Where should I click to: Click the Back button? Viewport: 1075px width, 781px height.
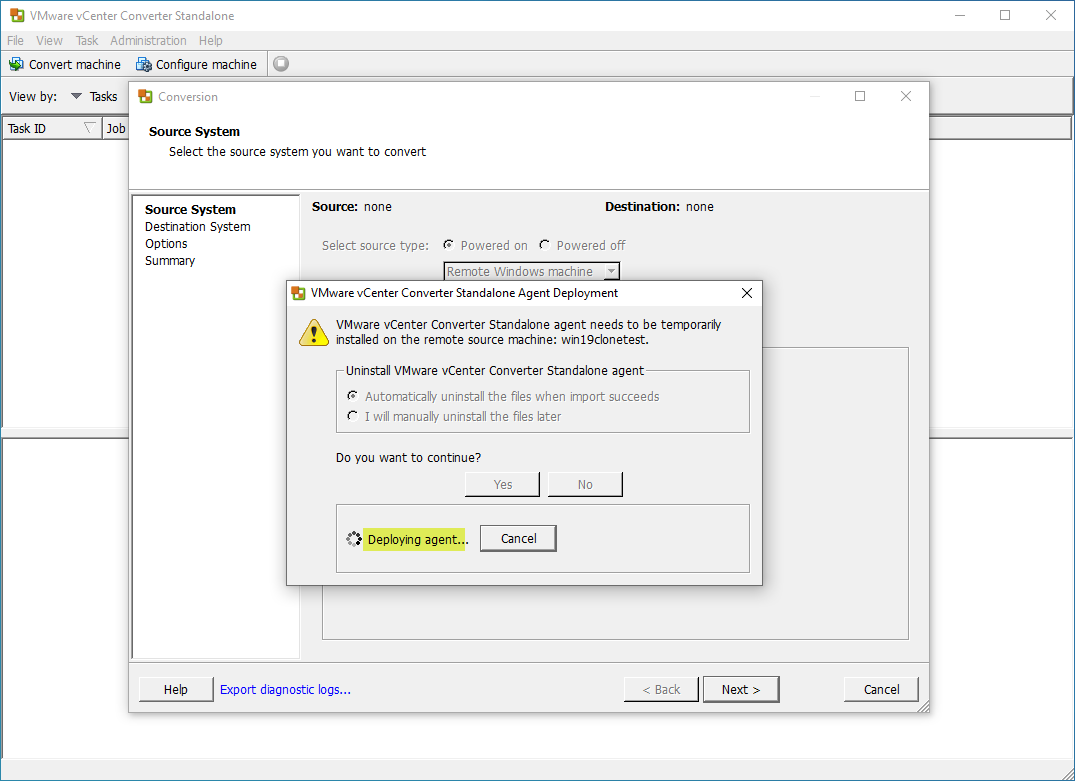coord(661,689)
